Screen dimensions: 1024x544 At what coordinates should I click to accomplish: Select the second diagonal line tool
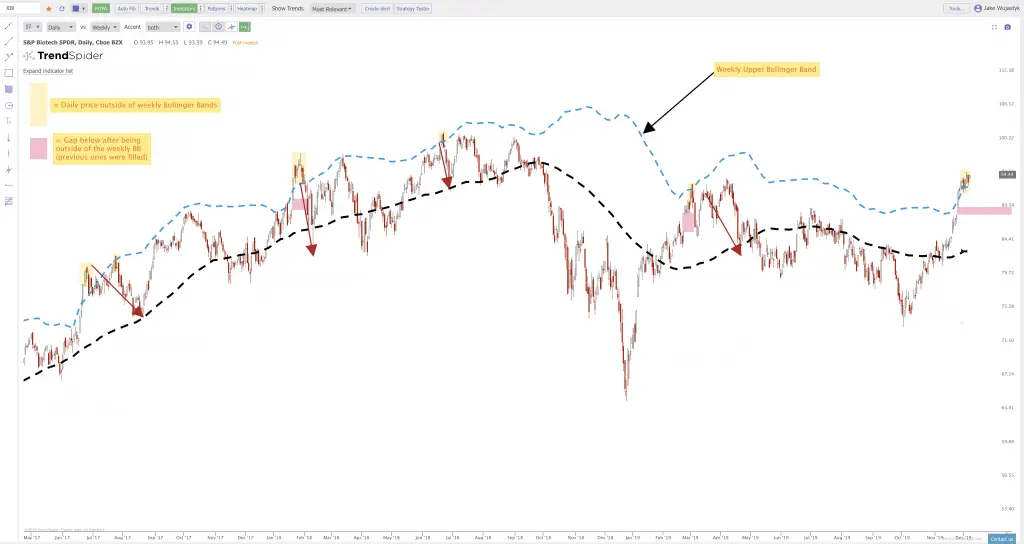click(8, 41)
